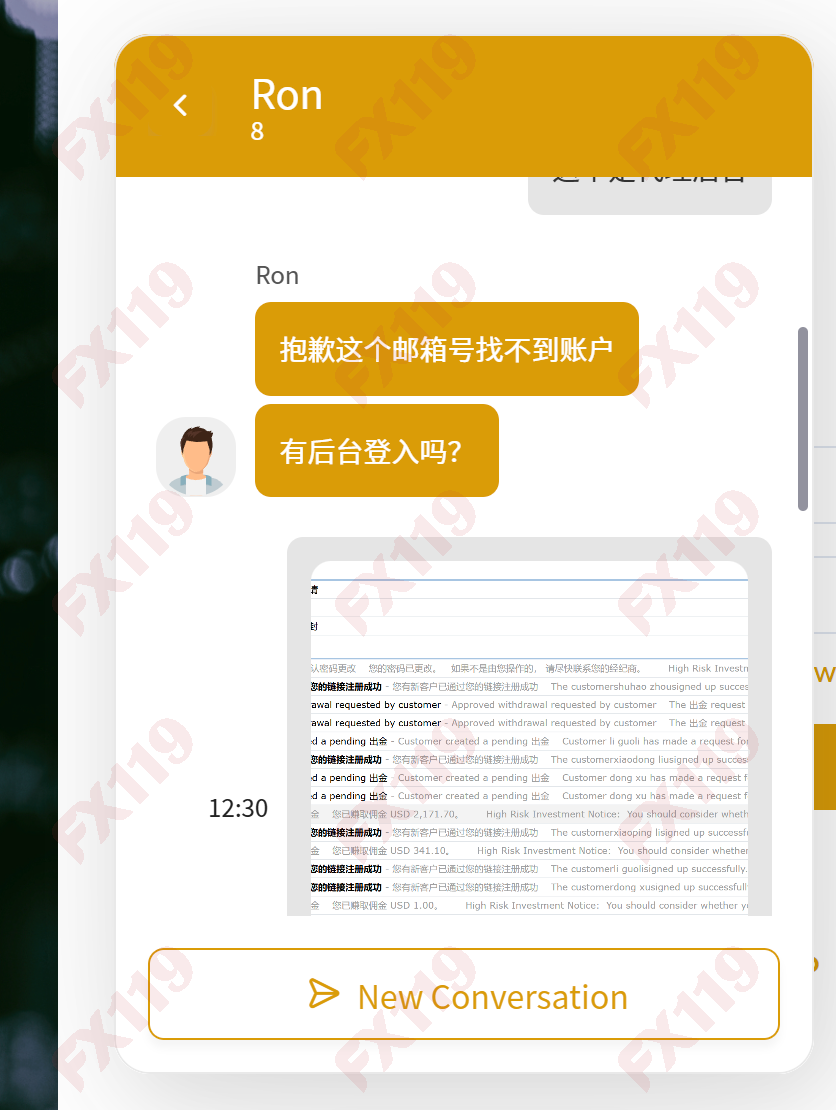Tap the back chevron in the header
This screenshot has width=836, height=1110.
180,105
